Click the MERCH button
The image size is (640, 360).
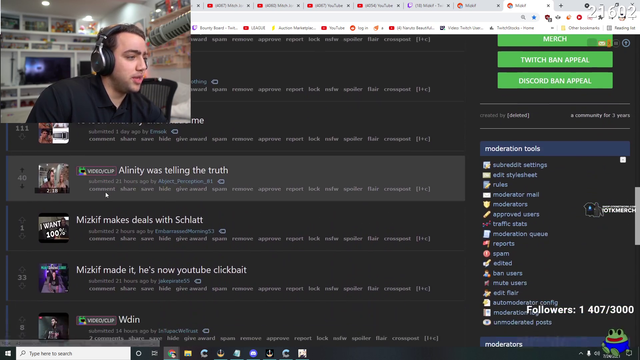coord(555,40)
